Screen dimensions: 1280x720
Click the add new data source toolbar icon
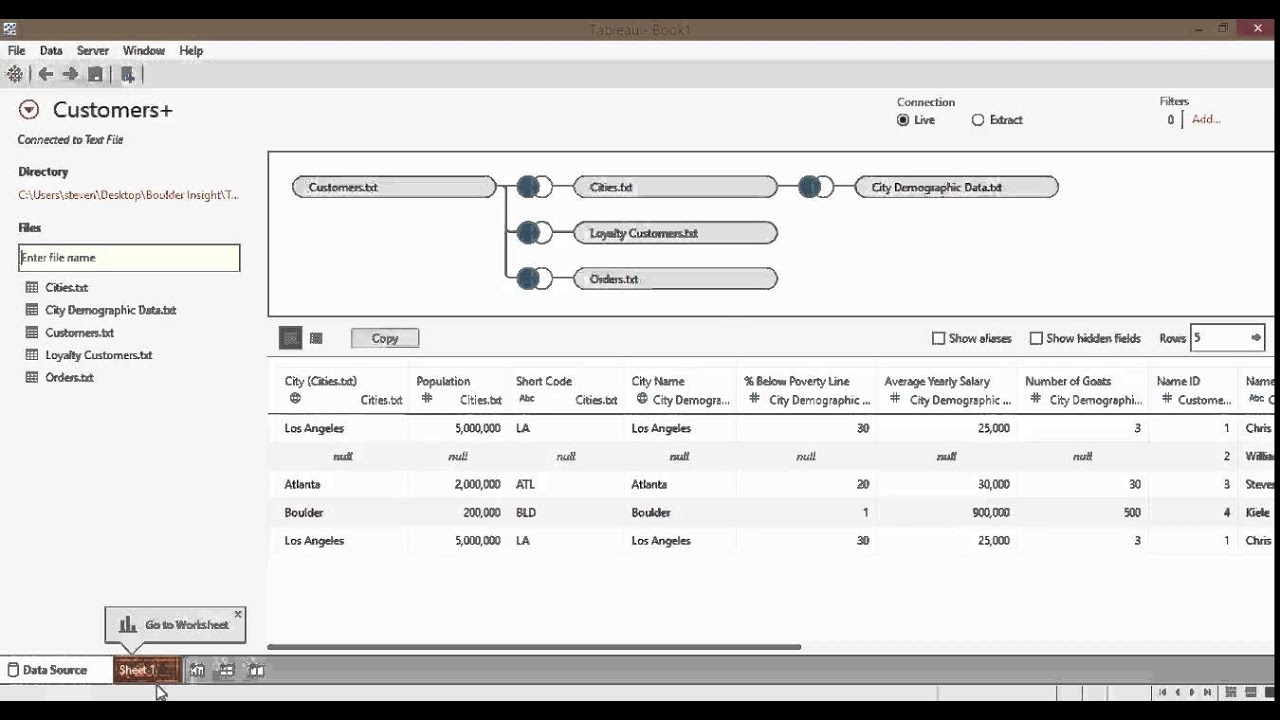[127, 74]
